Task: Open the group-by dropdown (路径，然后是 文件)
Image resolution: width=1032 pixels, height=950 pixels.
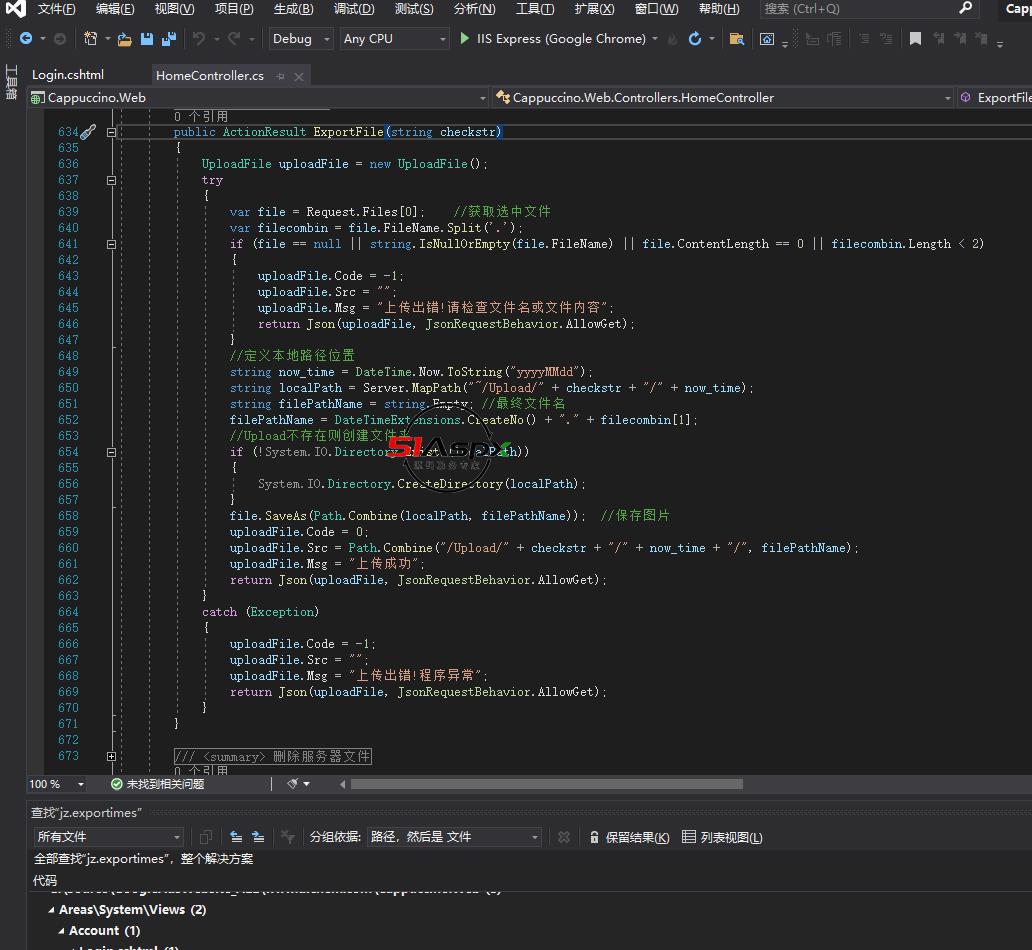Action: tap(454, 837)
